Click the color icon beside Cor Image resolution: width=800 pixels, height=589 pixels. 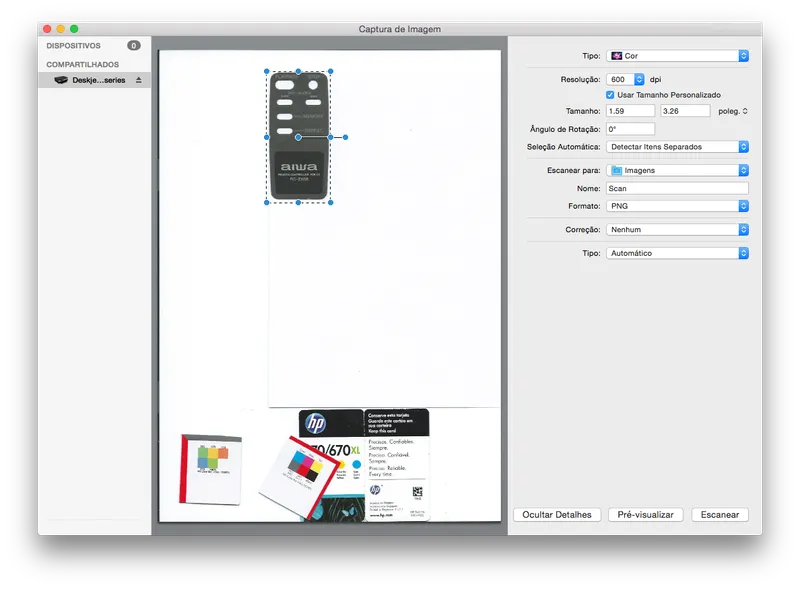click(x=617, y=57)
